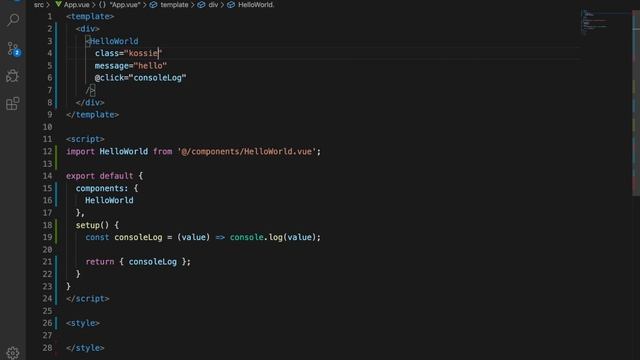Open the Manage gear settings menu
This screenshot has width=640, height=360.
(x=13, y=353)
